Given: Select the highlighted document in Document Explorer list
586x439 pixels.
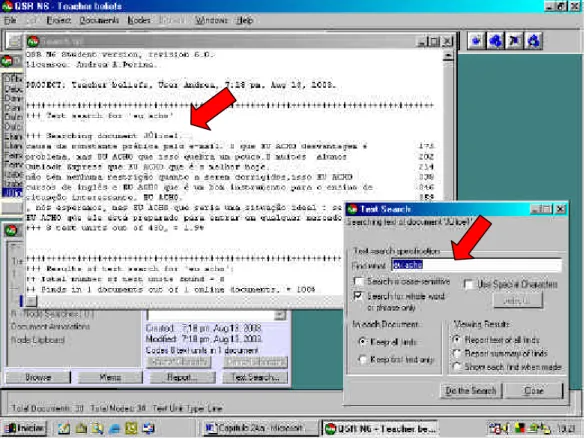Looking at the screenshot, I should (x=13, y=193).
